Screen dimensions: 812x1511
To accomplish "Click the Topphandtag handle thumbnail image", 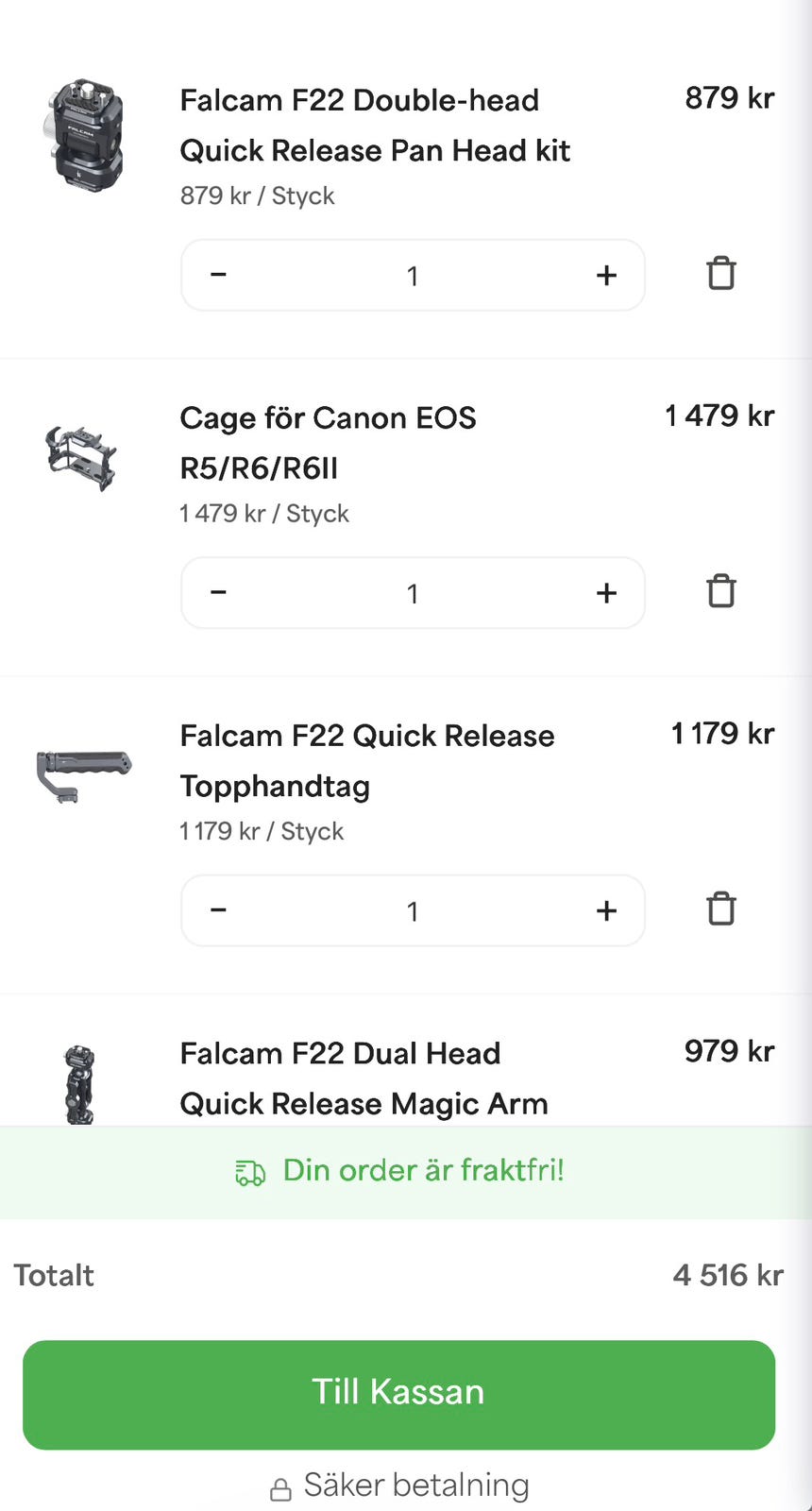I will pyautogui.click(x=83, y=775).
